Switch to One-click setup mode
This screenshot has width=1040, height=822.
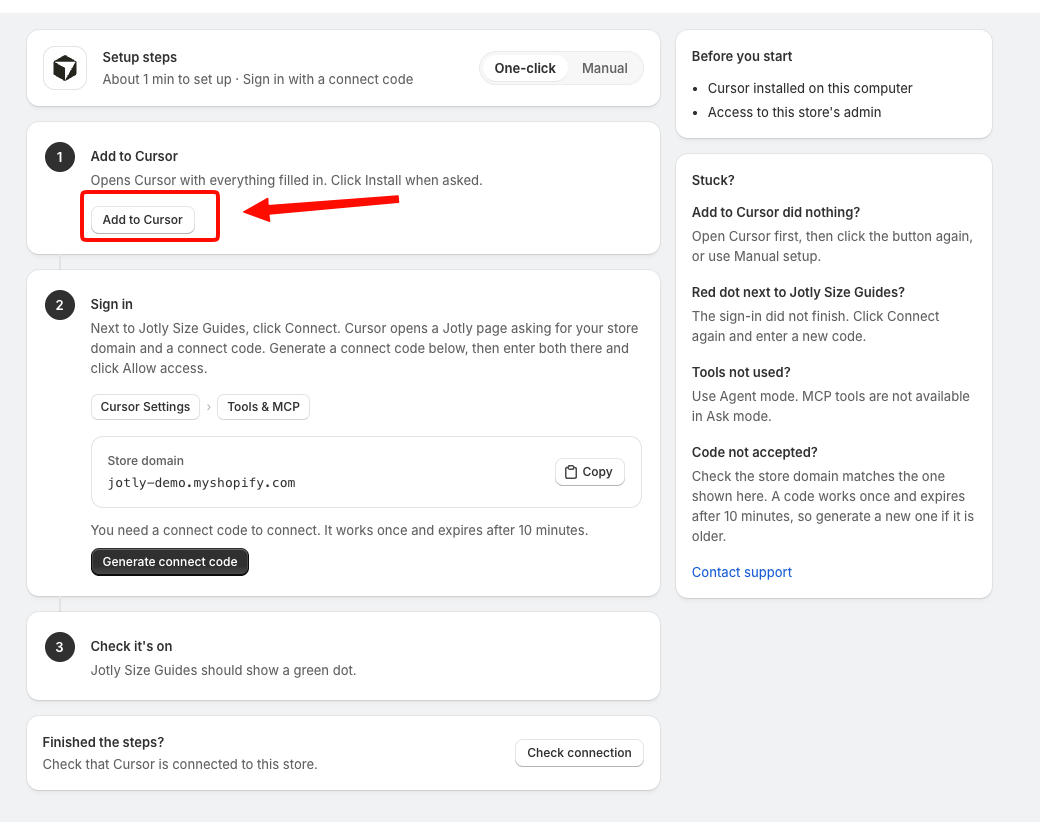(525, 68)
